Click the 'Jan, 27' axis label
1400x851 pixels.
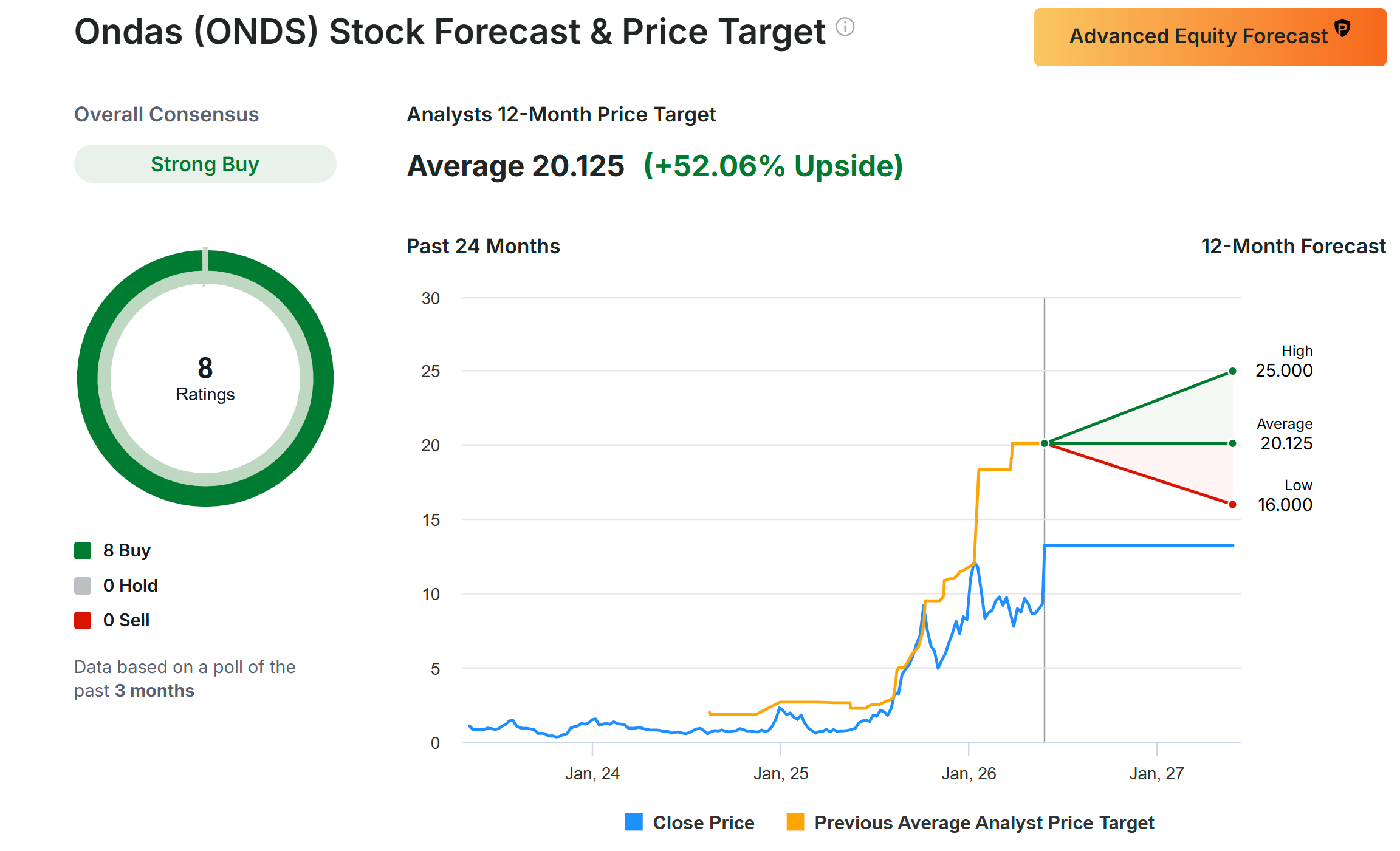click(x=1156, y=773)
